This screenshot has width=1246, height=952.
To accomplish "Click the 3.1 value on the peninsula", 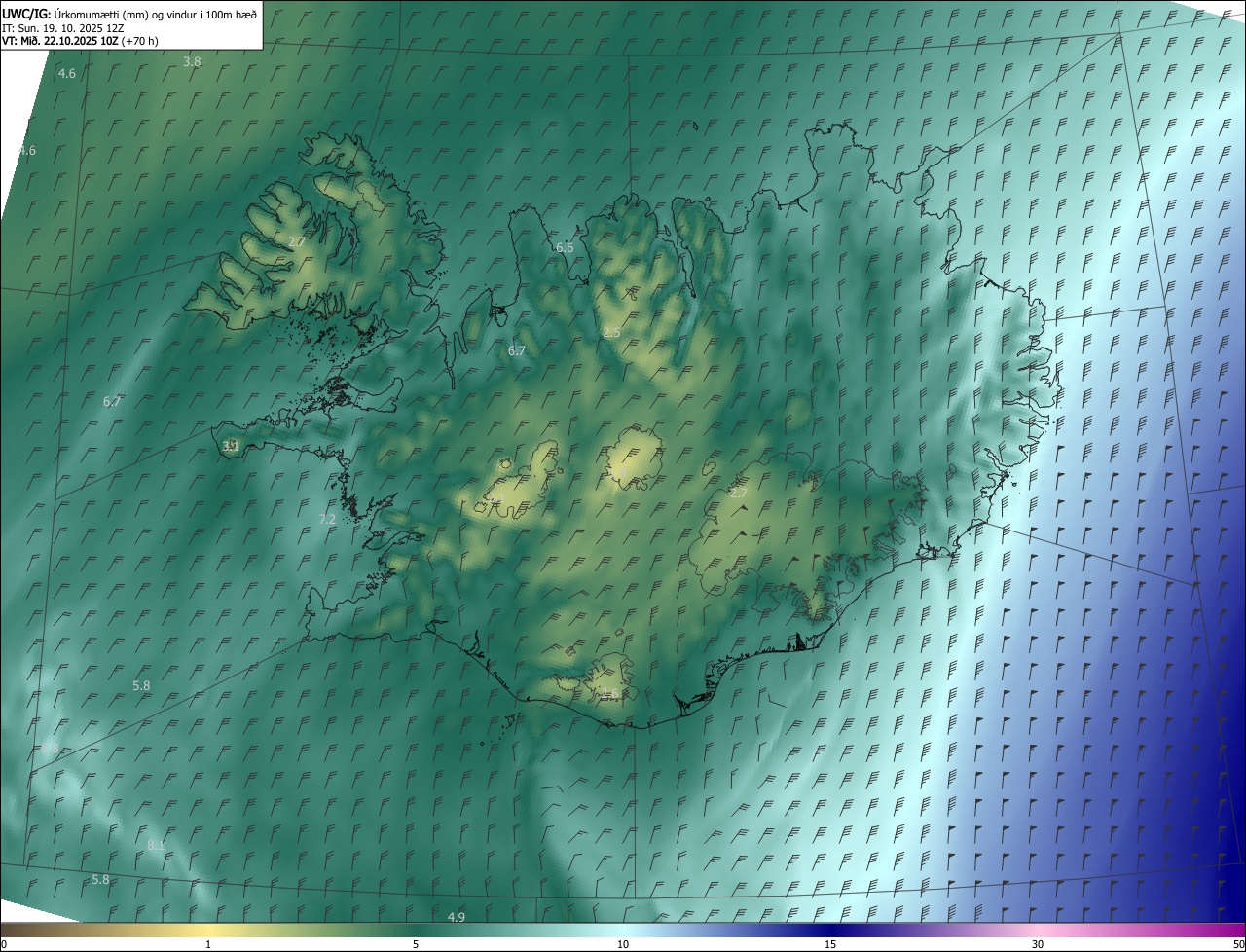I will [x=231, y=446].
